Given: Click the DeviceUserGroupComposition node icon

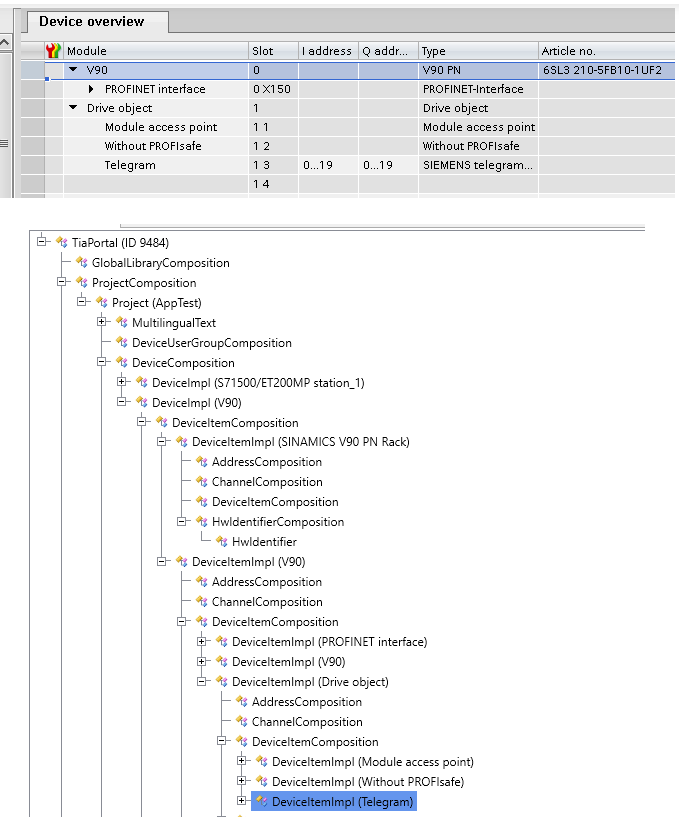Looking at the screenshot, I should [x=122, y=342].
